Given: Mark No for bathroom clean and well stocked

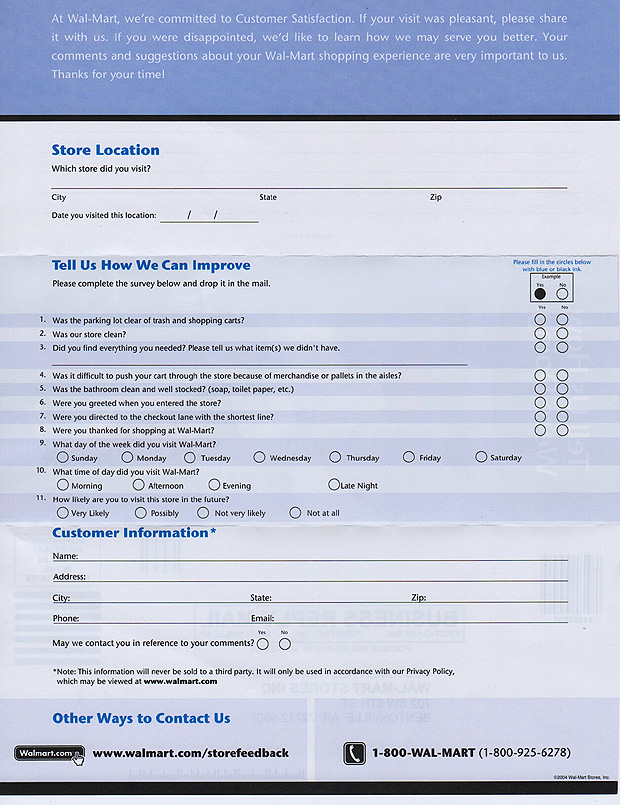Looking at the screenshot, I should coord(563,389).
